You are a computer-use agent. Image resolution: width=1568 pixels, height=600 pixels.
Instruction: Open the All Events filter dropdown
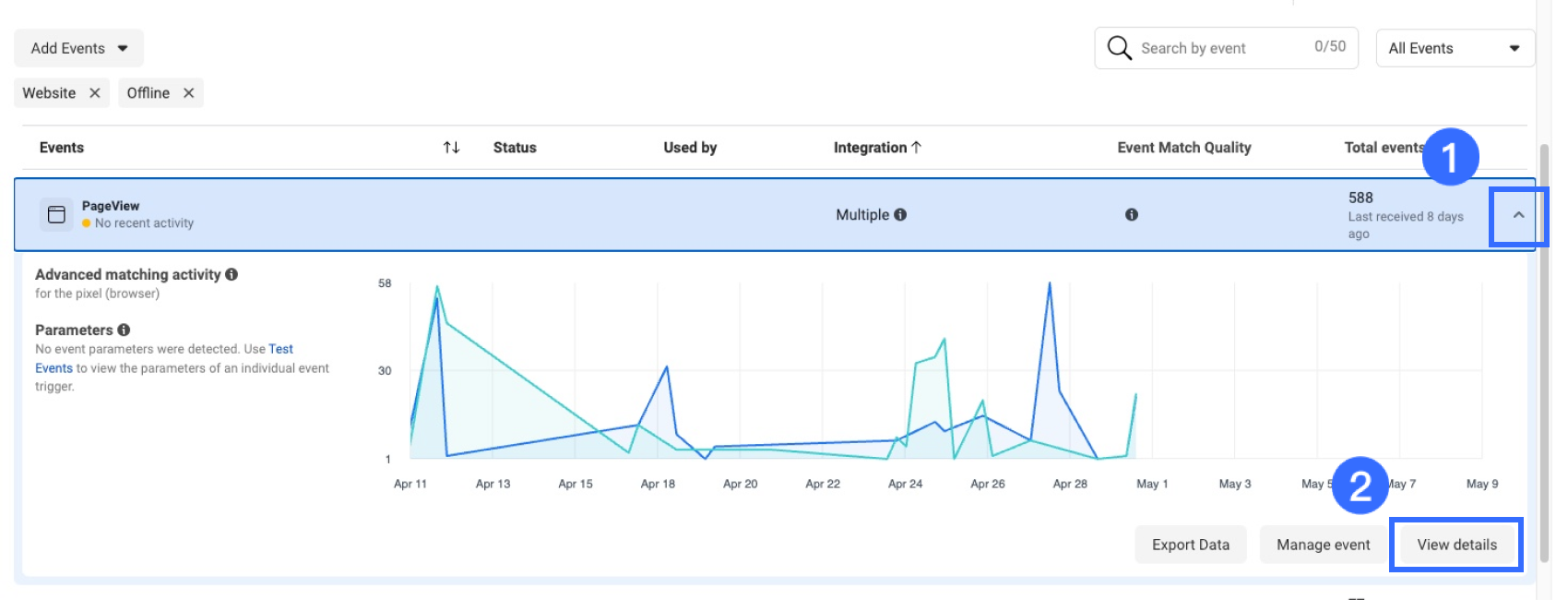(x=1454, y=48)
